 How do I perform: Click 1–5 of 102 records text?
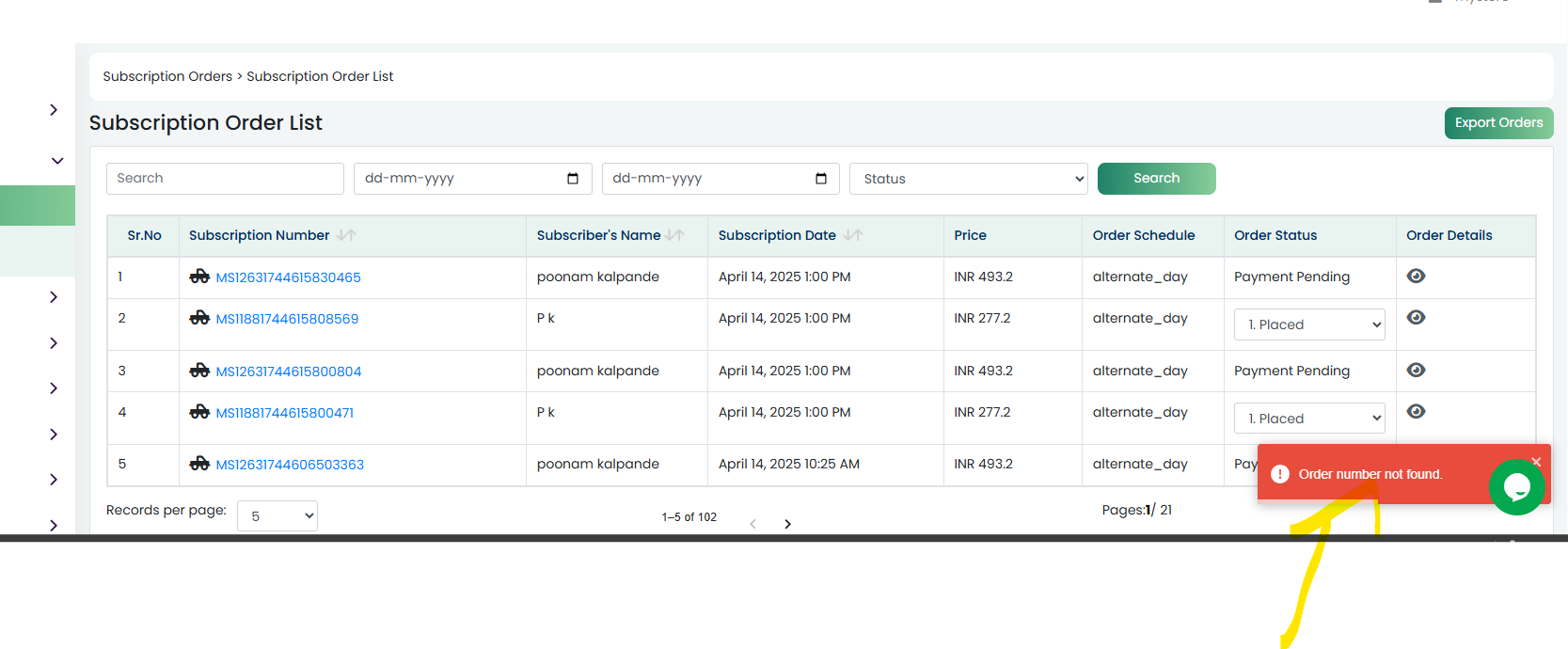pyautogui.click(x=689, y=517)
